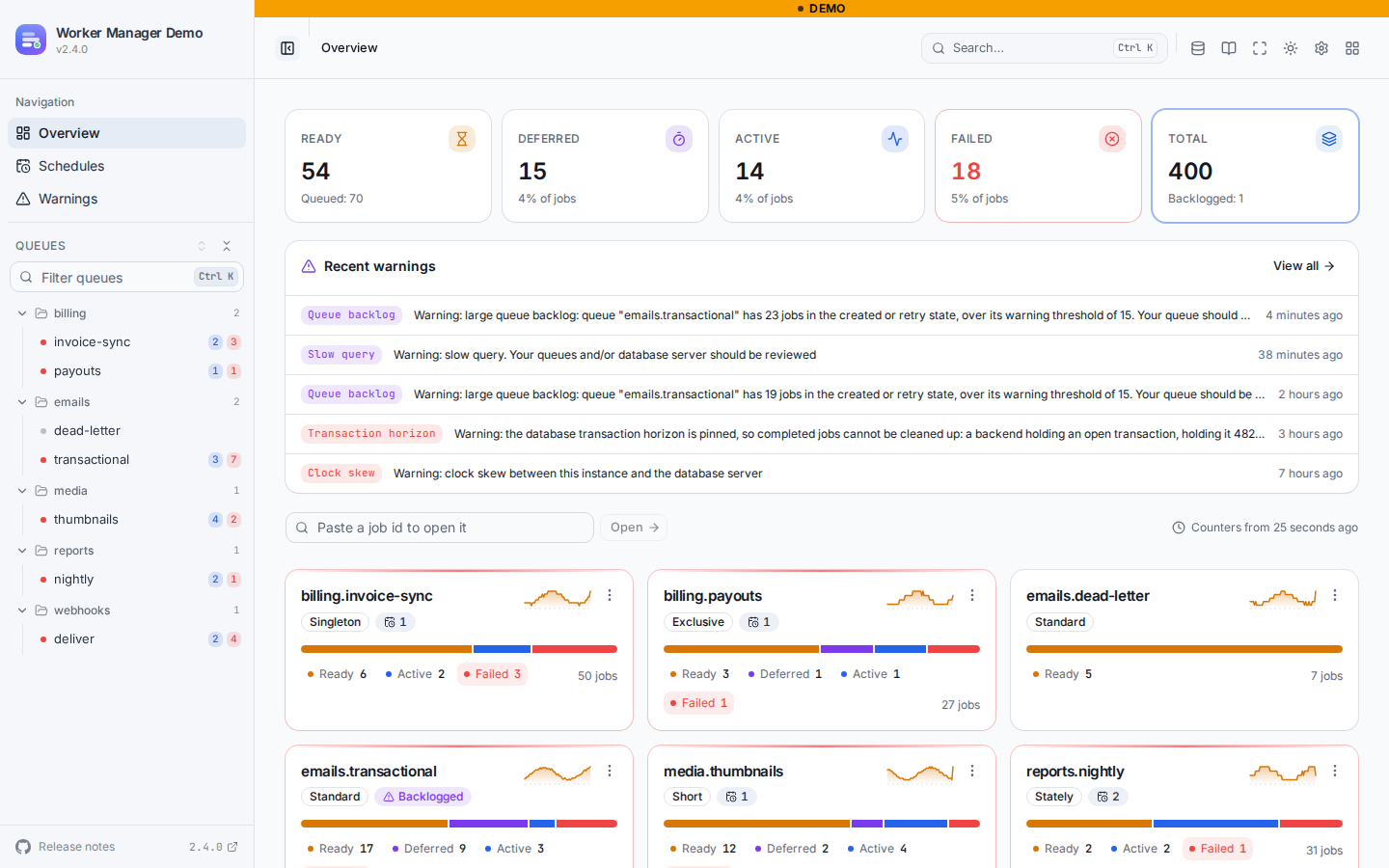
Task: Go to the Overview navigation item
Action: tap(126, 133)
